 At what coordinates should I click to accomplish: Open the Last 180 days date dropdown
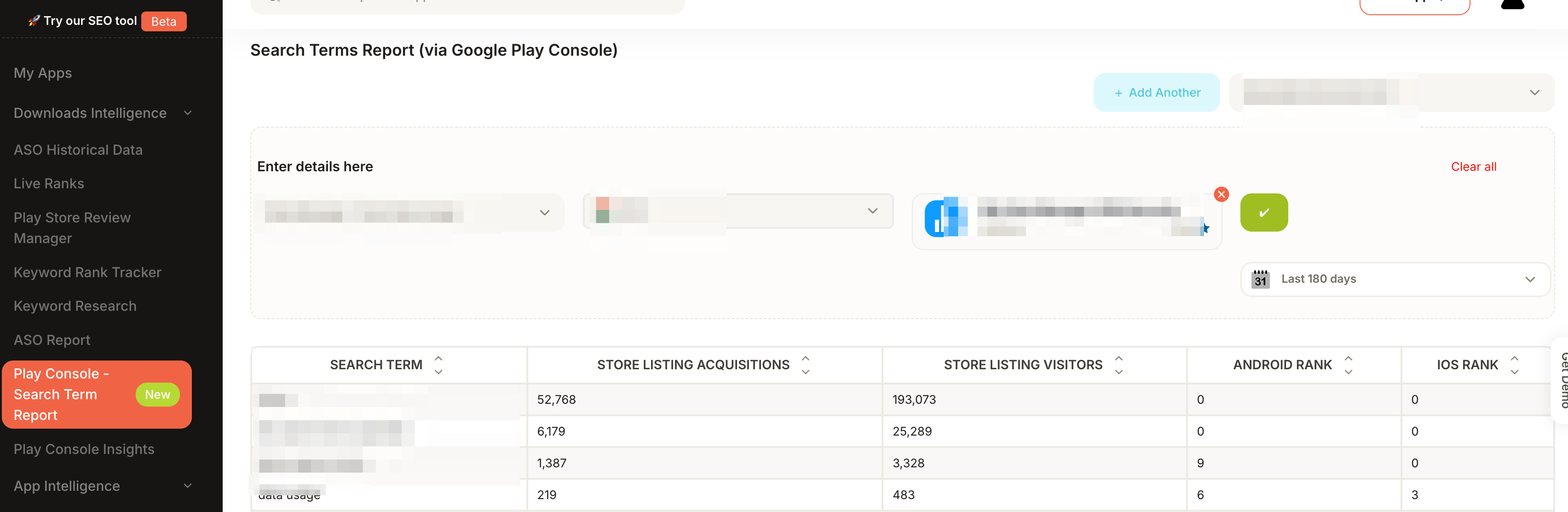1395,279
